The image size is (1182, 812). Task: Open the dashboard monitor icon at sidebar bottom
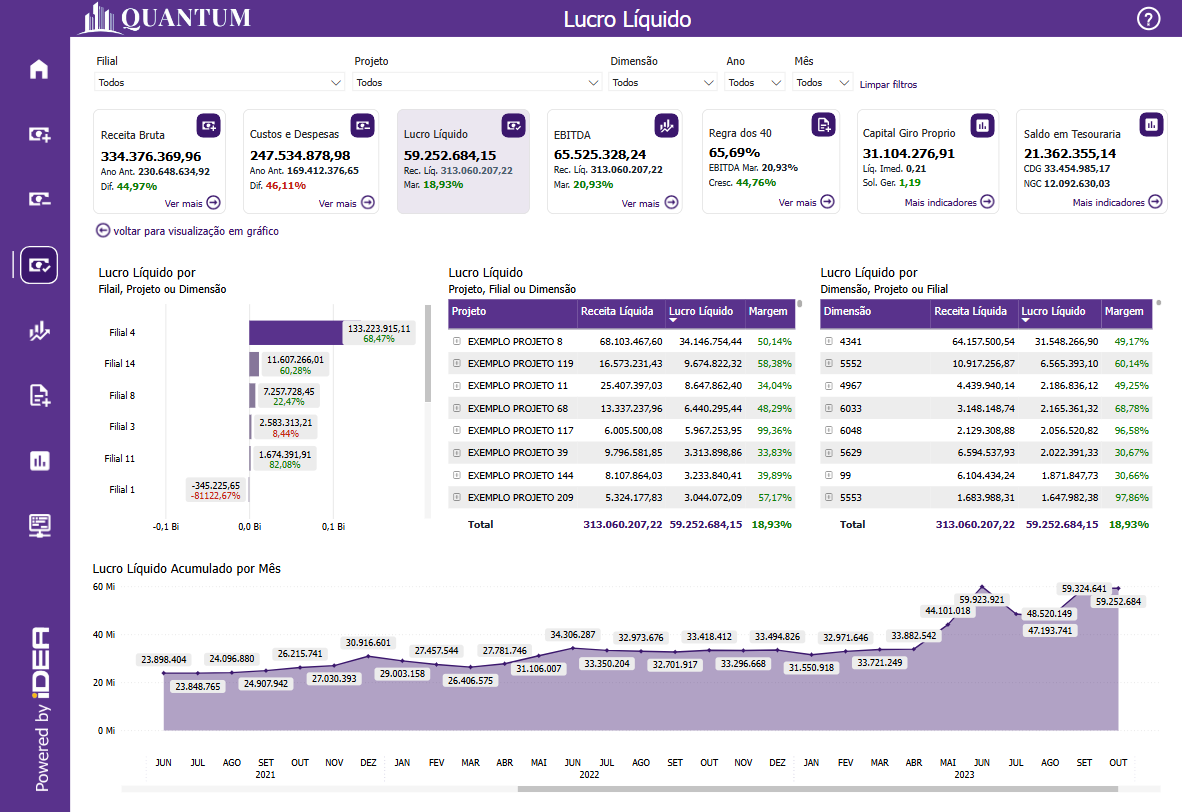click(38, 524)
